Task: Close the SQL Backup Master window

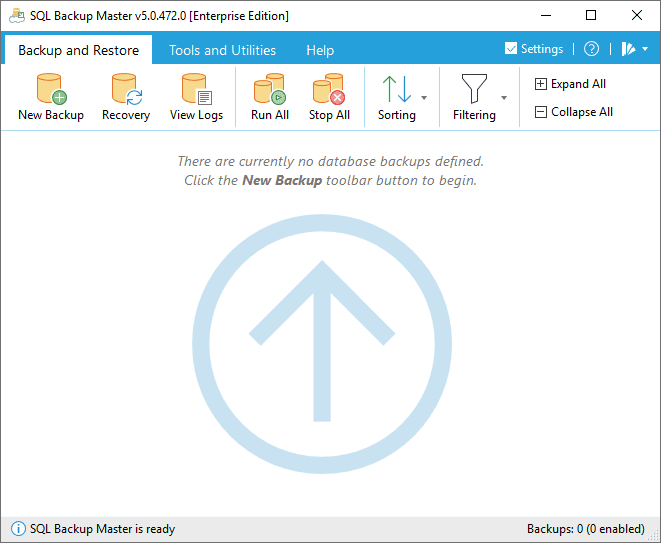Action: click(637, 16)
